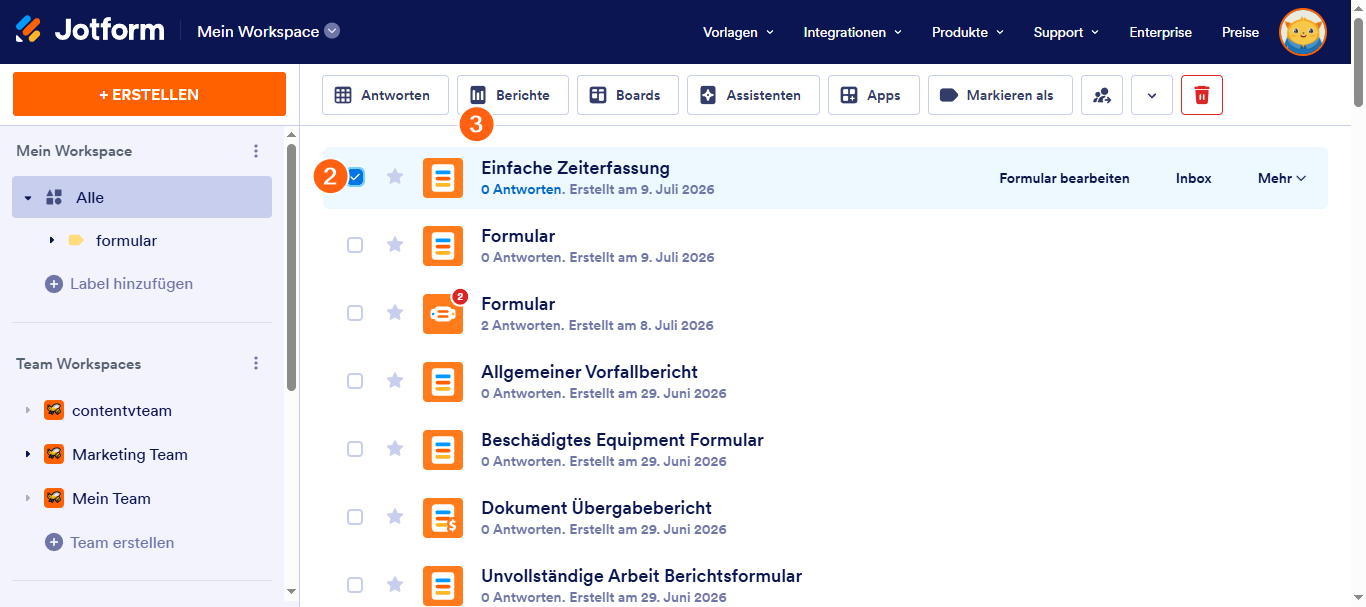Expand the Mein Team arrow
Screen dimensions: 1366x607
click(27, 499)
